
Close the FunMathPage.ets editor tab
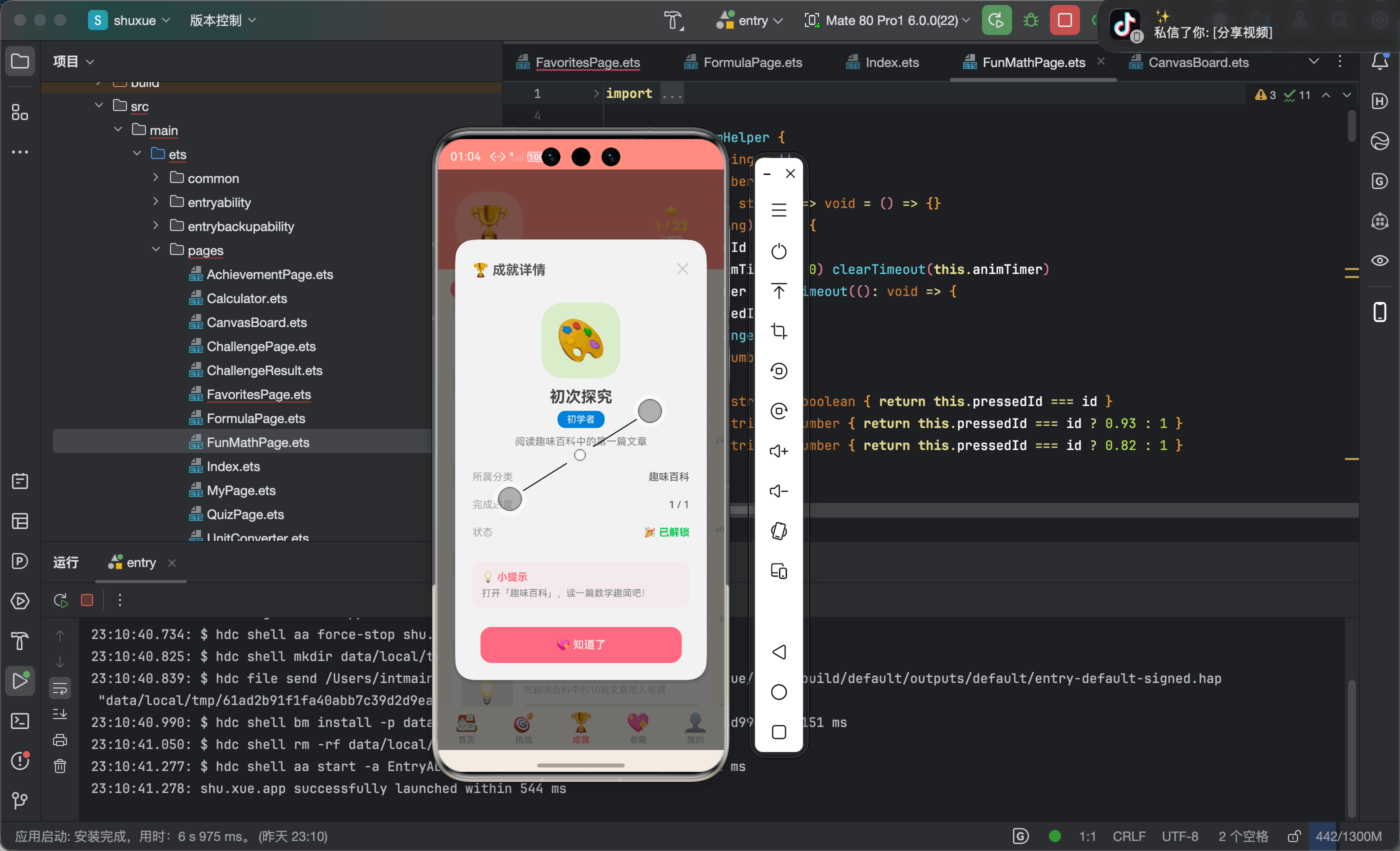click(1101, 61)
